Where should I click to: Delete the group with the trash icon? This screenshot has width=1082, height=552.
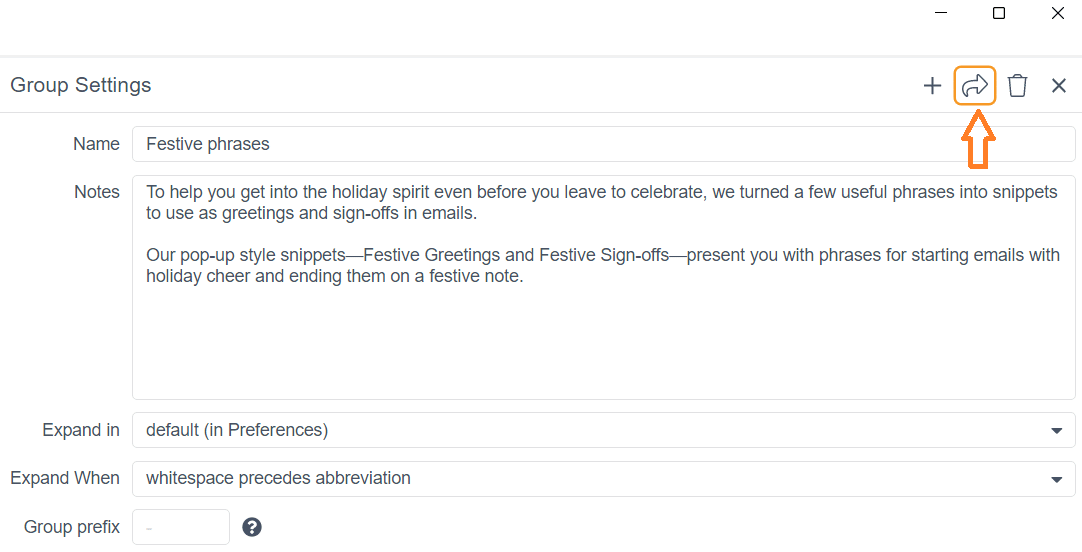pos(1017,86)
